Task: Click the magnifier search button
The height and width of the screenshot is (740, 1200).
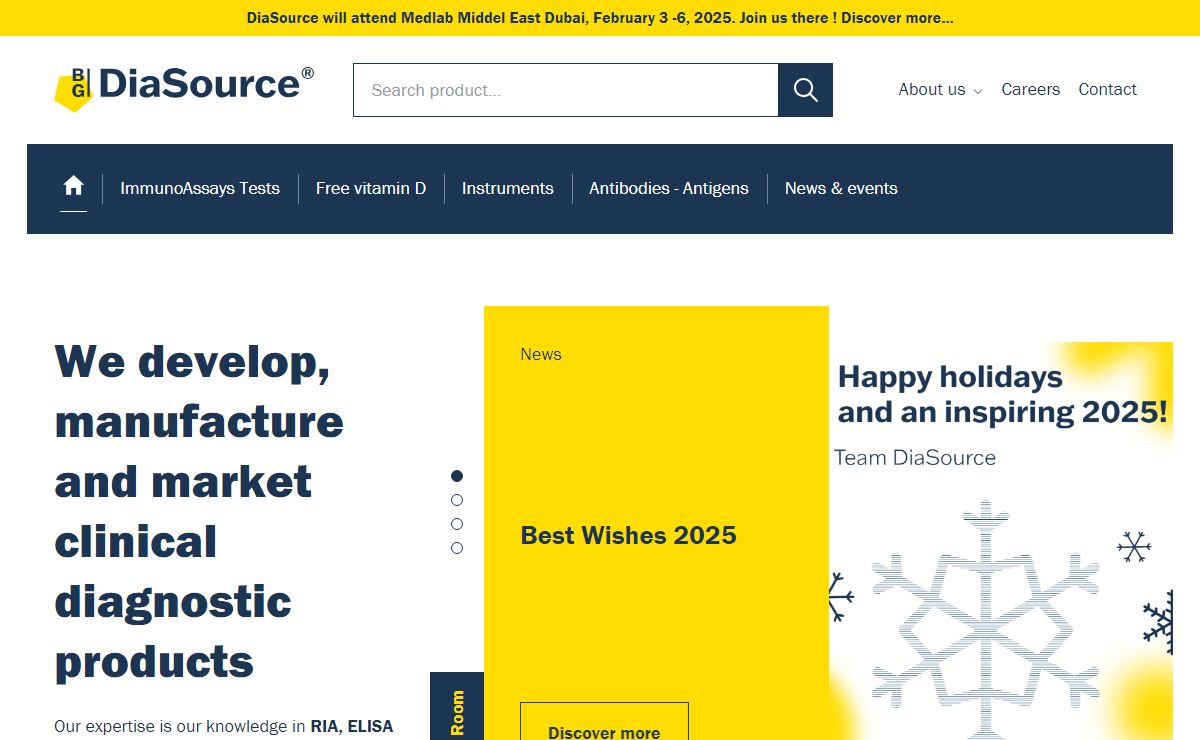Action: [x=806, y=90]
